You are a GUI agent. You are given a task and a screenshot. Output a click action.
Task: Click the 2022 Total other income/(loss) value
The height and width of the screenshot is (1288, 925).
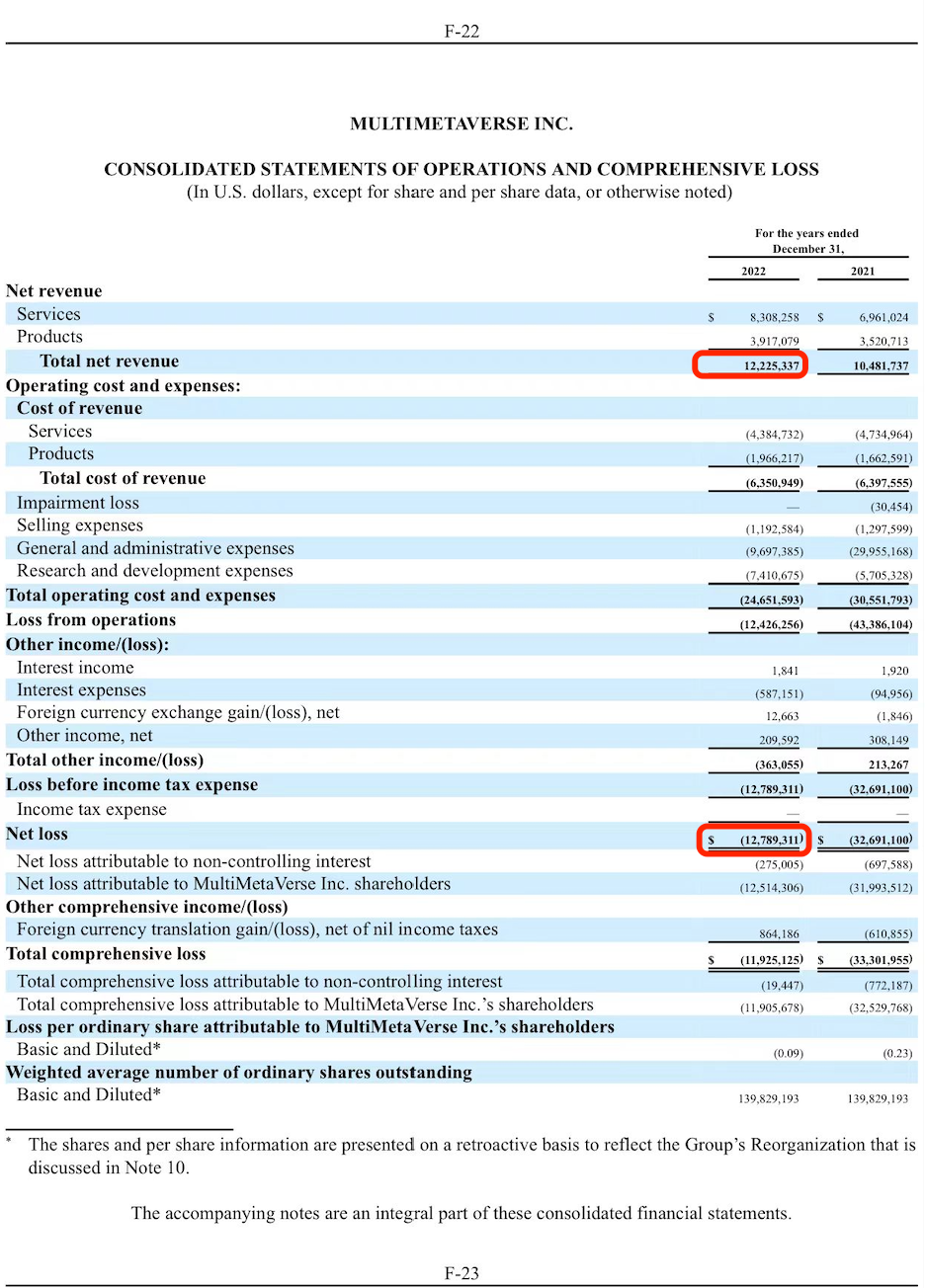(x=772, y=765)
